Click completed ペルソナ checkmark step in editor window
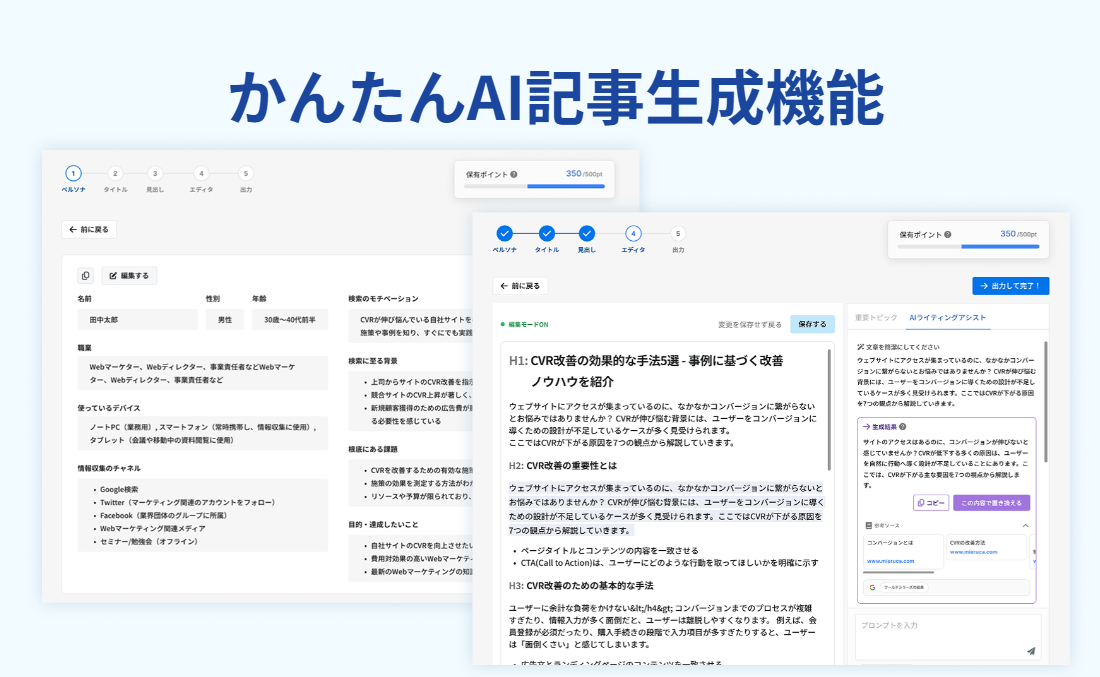The height and width of the screenshot is (677, 1100). pos(504,234)
